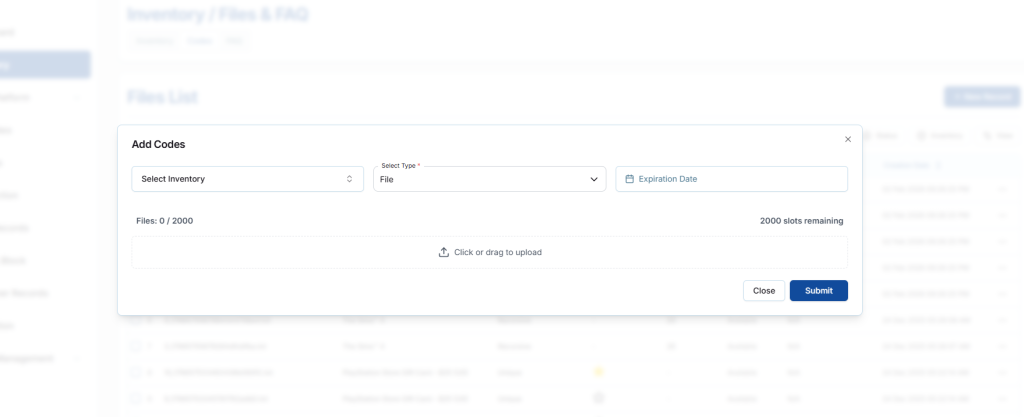This screenshot has width=1024, height=417.
Task: Open row actions at far right of bottom row
Action: pos(1003,398)
